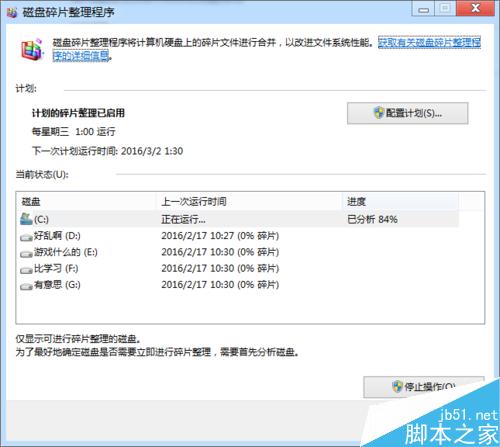Minimize the Disk Defragmenter window

click(x=423, y=9)
